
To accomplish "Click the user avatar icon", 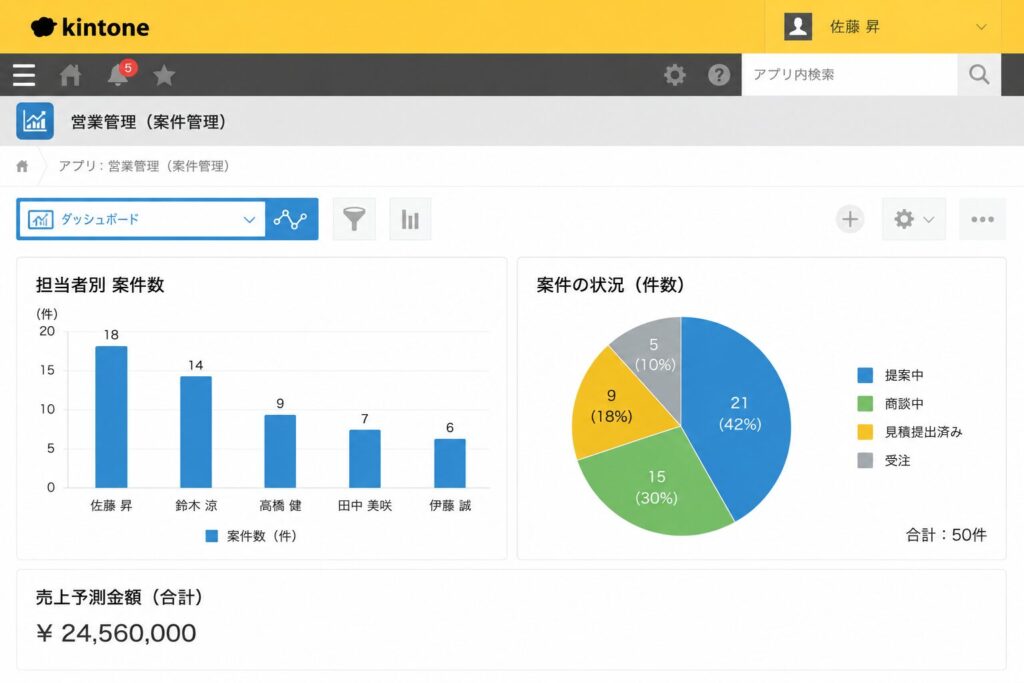I will tap(797, 27).
